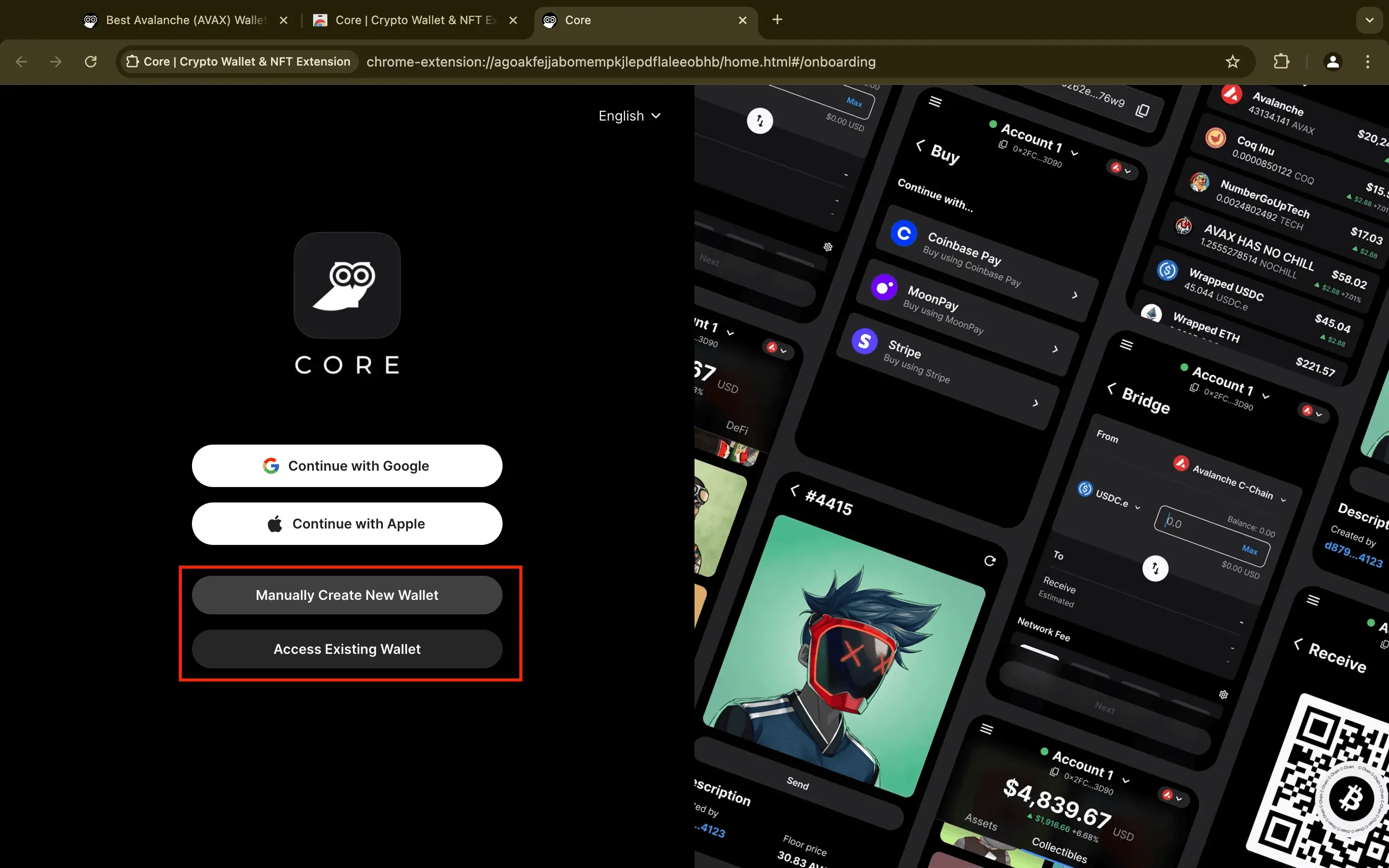The height and width of the screenshot is (868, 1389).
Task: Open a new browser tab
Action: [x=777, y=19]
